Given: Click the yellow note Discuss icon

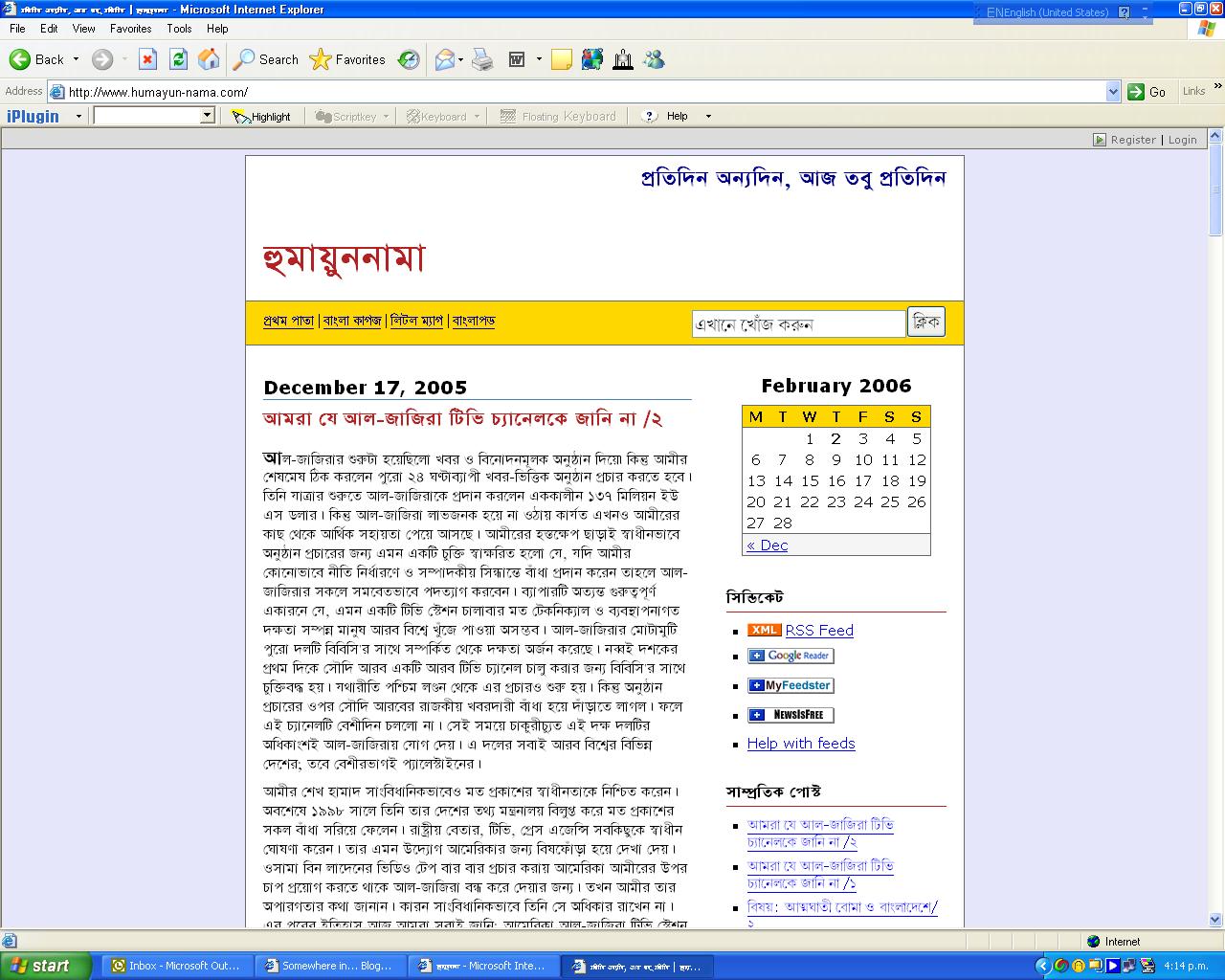Looking at the screenshot, I should pyautogui.click(x=562, y=59).
